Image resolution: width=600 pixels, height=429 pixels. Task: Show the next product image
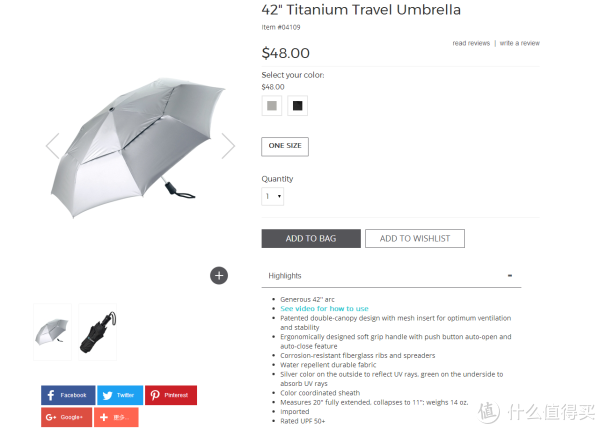pos(228,146)
